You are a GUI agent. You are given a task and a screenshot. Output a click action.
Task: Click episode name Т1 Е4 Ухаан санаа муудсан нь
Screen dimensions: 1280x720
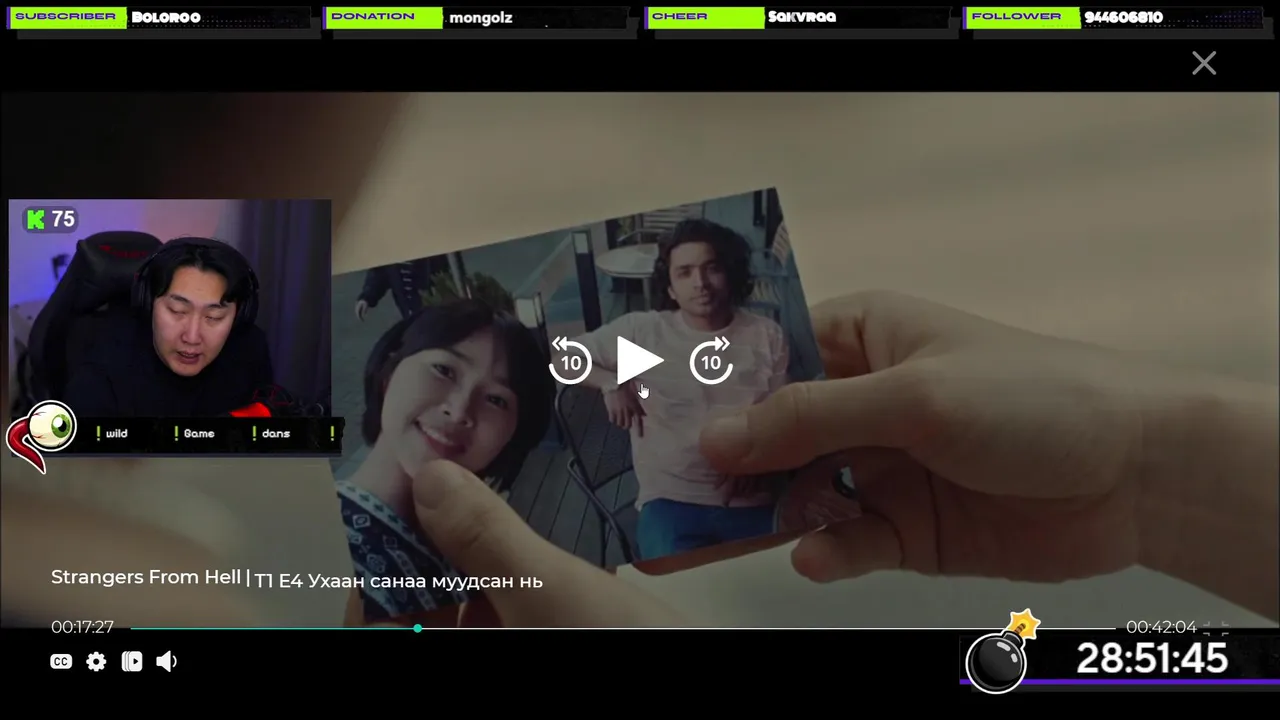tap(398, 580)
